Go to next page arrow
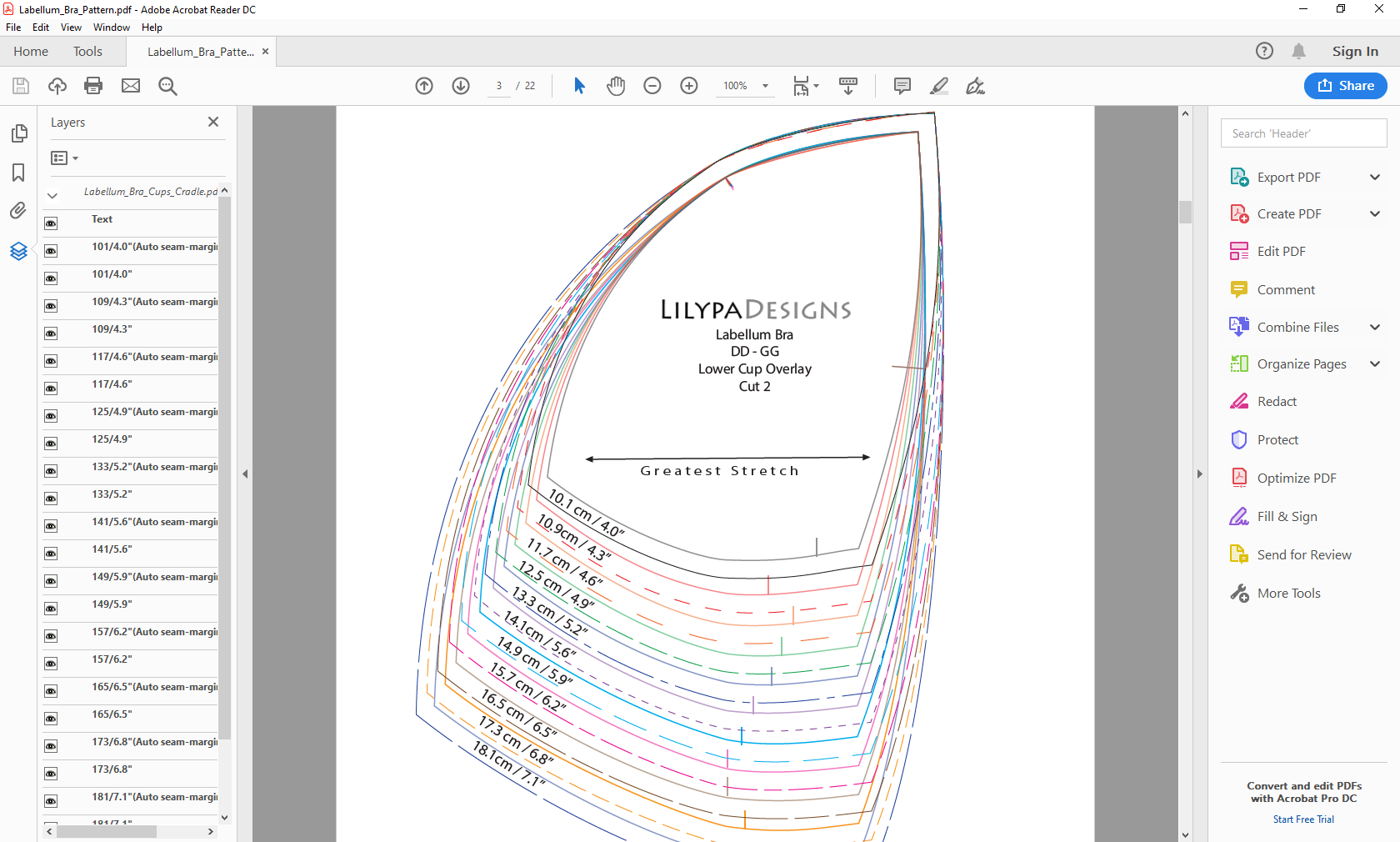Screen dimensions: 1400x842 (461, 86)
